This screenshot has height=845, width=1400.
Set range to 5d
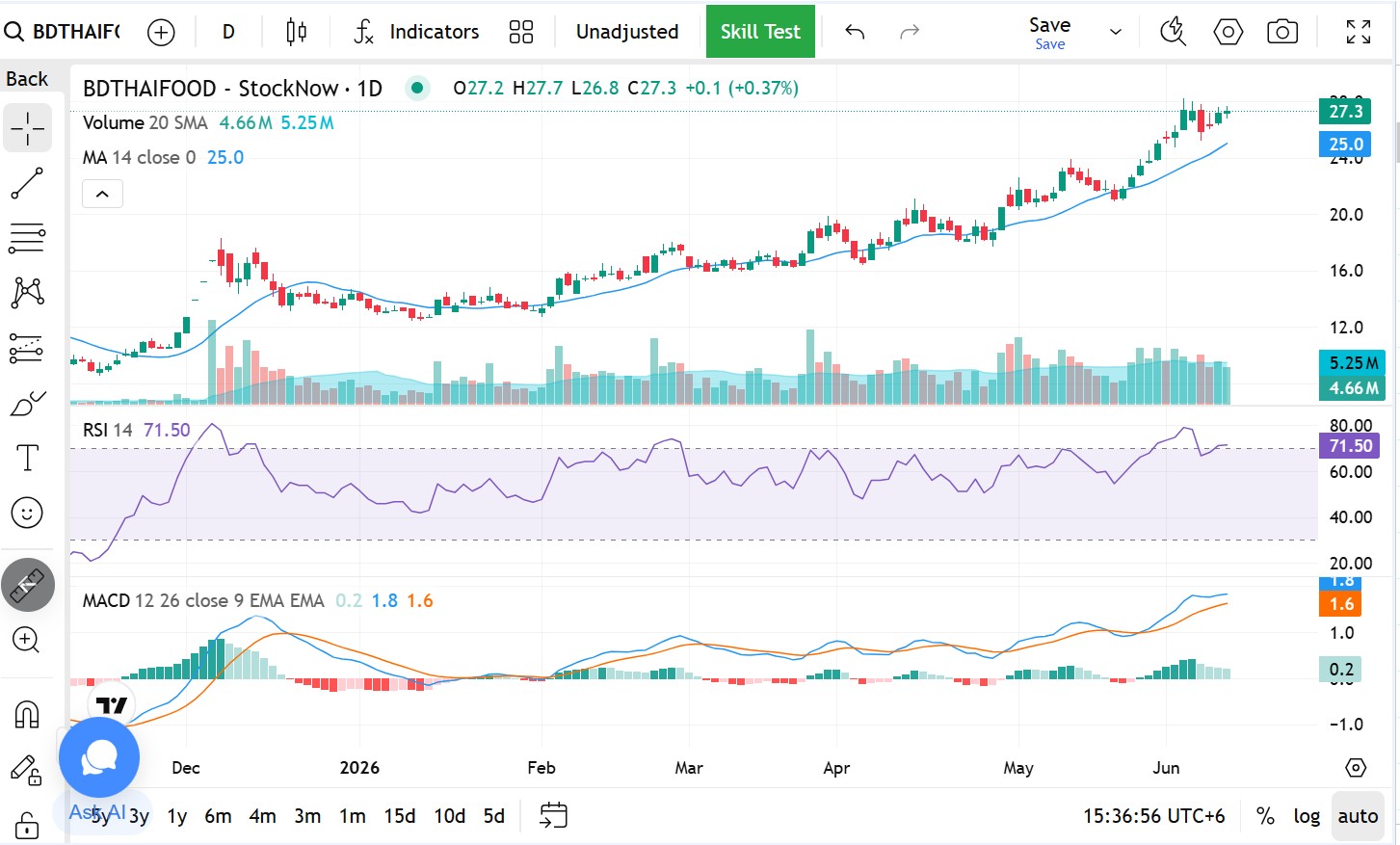pyautogui.click(x=493, y=816)
